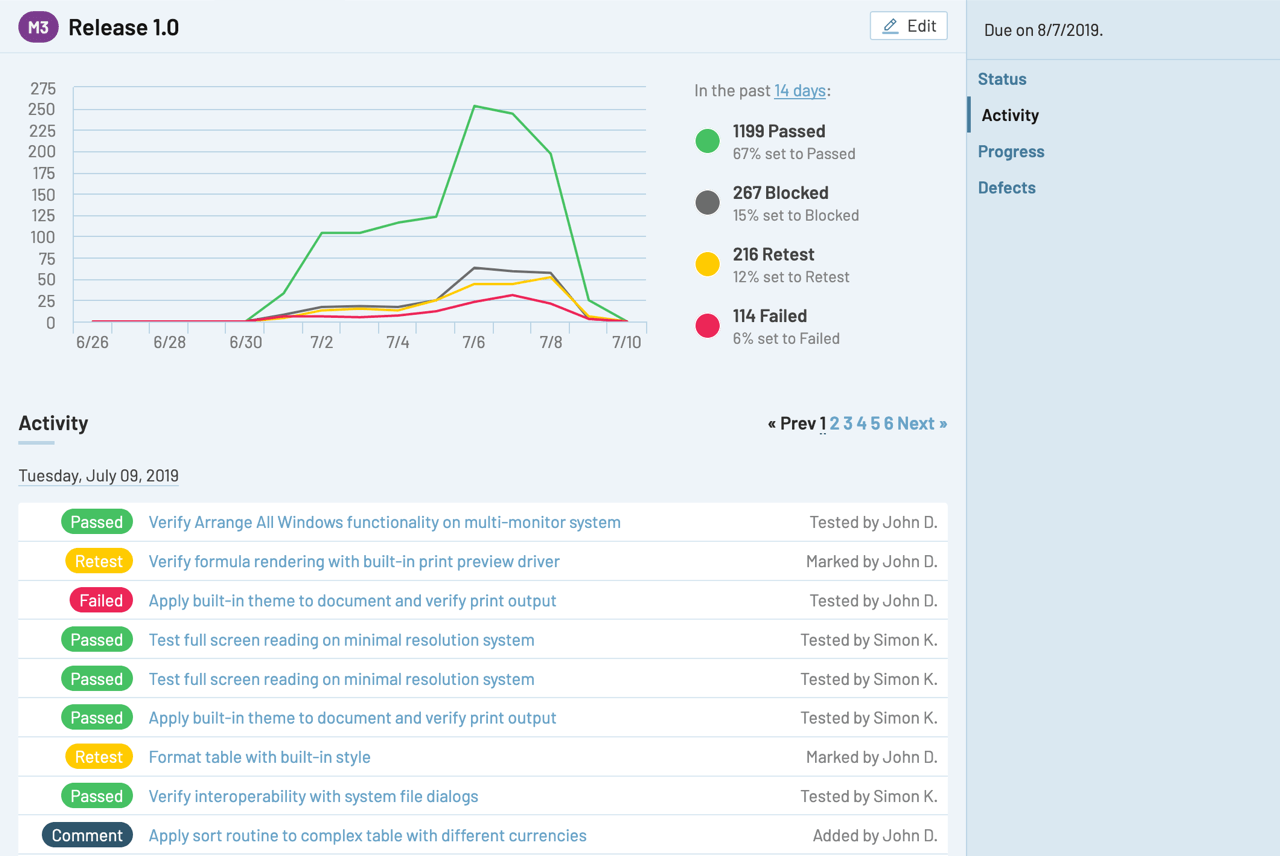Click the gray Blocked legend circle
Viewport: 1280px width, 856px height.
707,203
